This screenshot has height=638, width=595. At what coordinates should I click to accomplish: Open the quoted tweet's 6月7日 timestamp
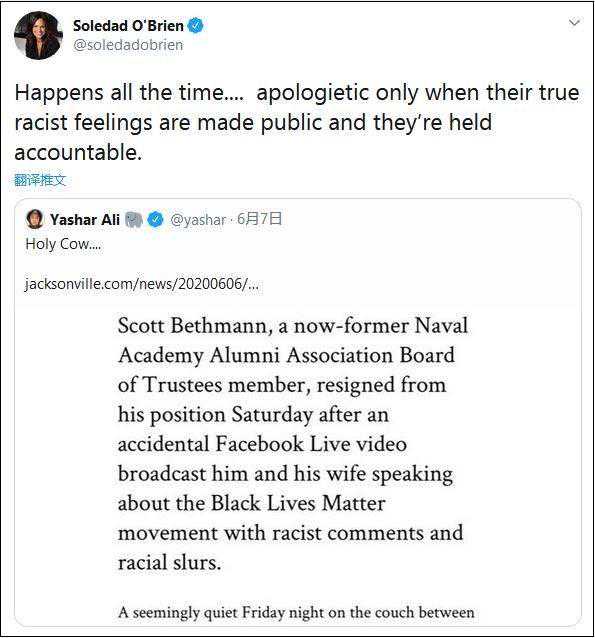coord(259,219)
